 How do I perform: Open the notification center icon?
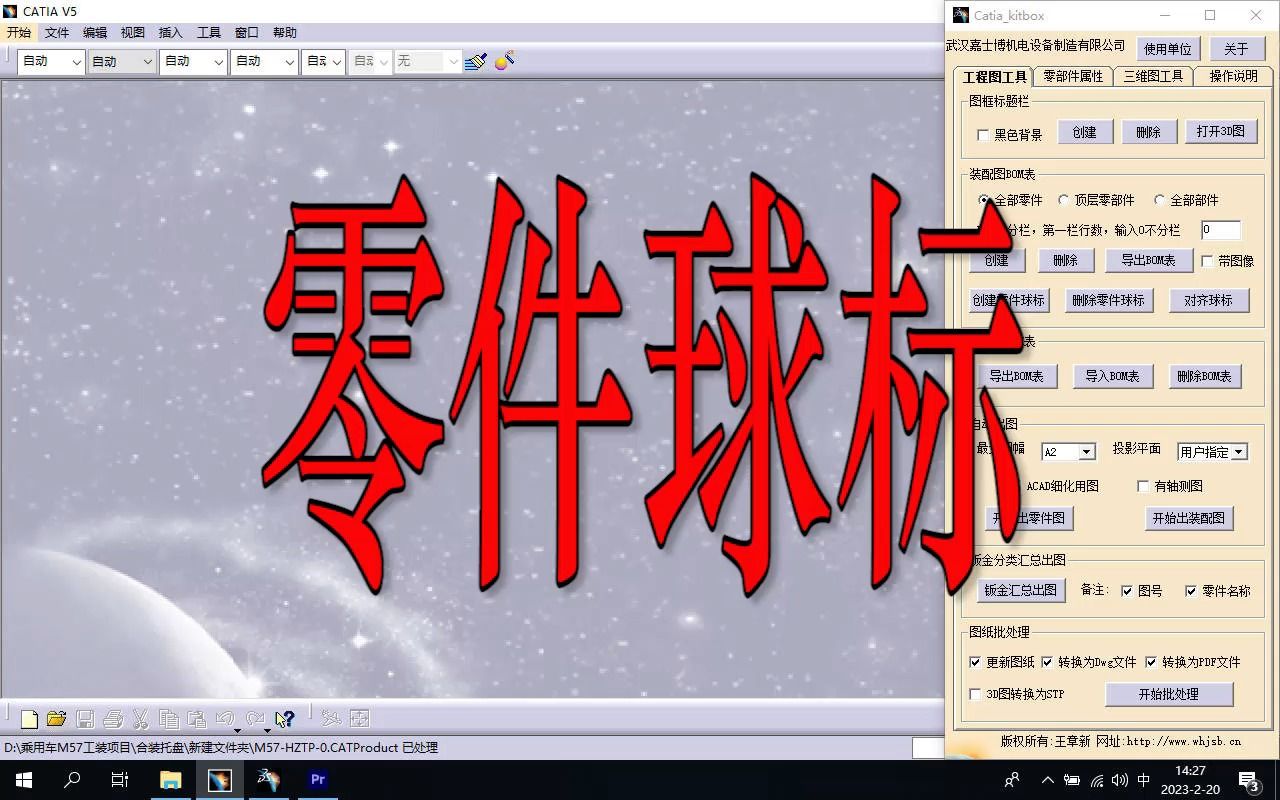(x=1249, y=780)
